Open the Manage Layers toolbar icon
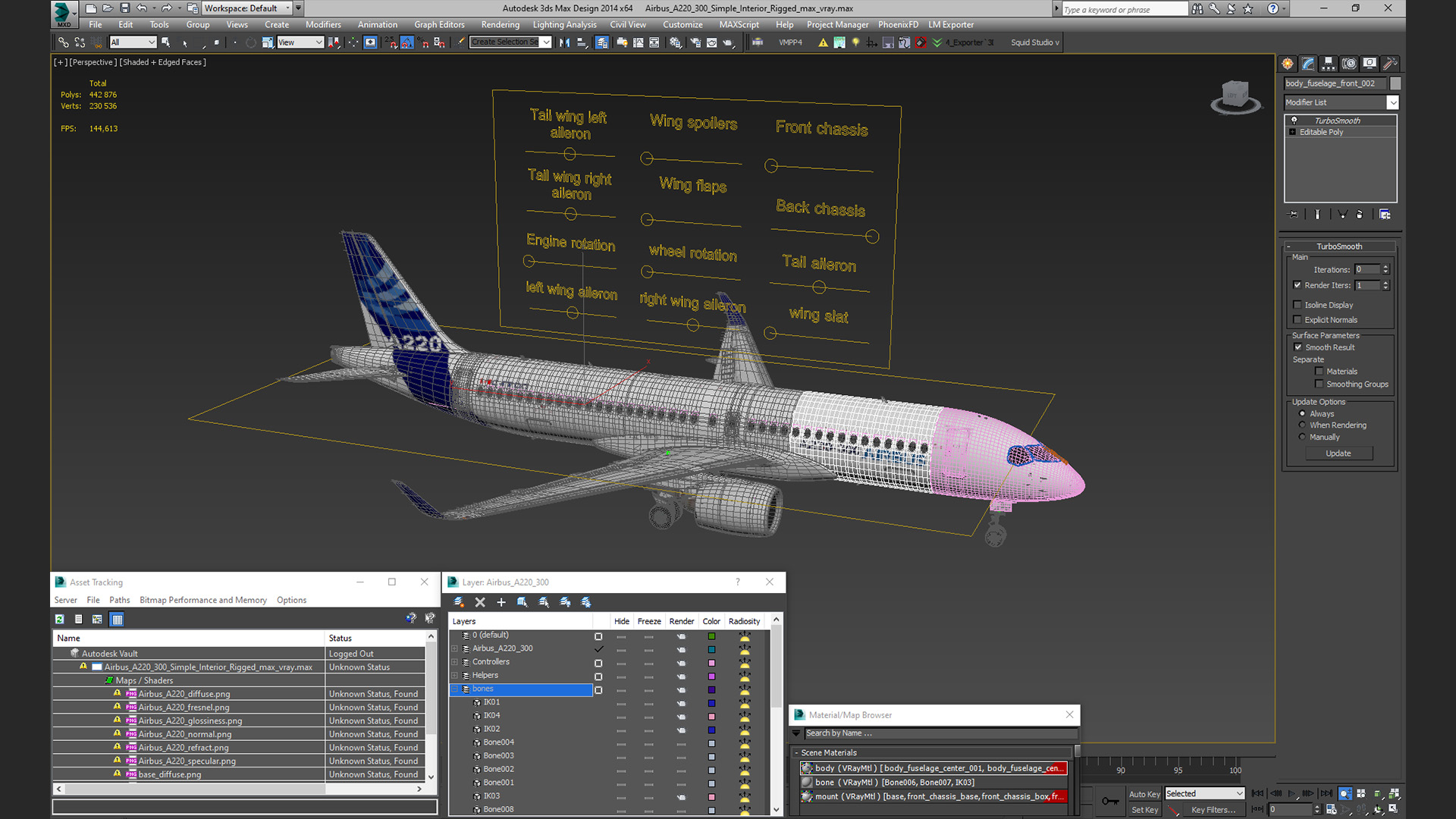The height and width of the screenshot is (819, 1456). [602, 42]
